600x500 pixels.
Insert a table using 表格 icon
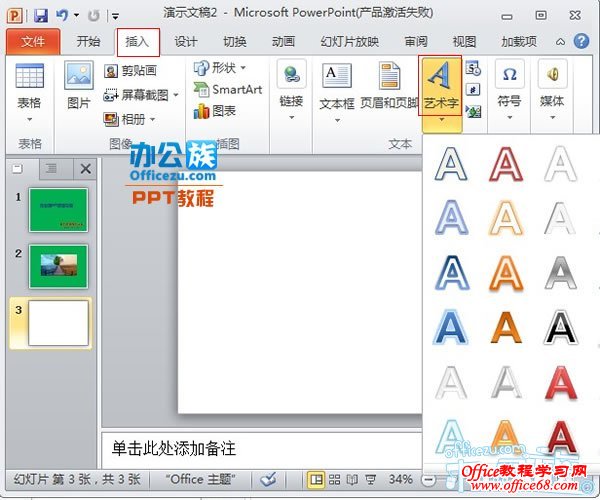click(x=29, y=76)
